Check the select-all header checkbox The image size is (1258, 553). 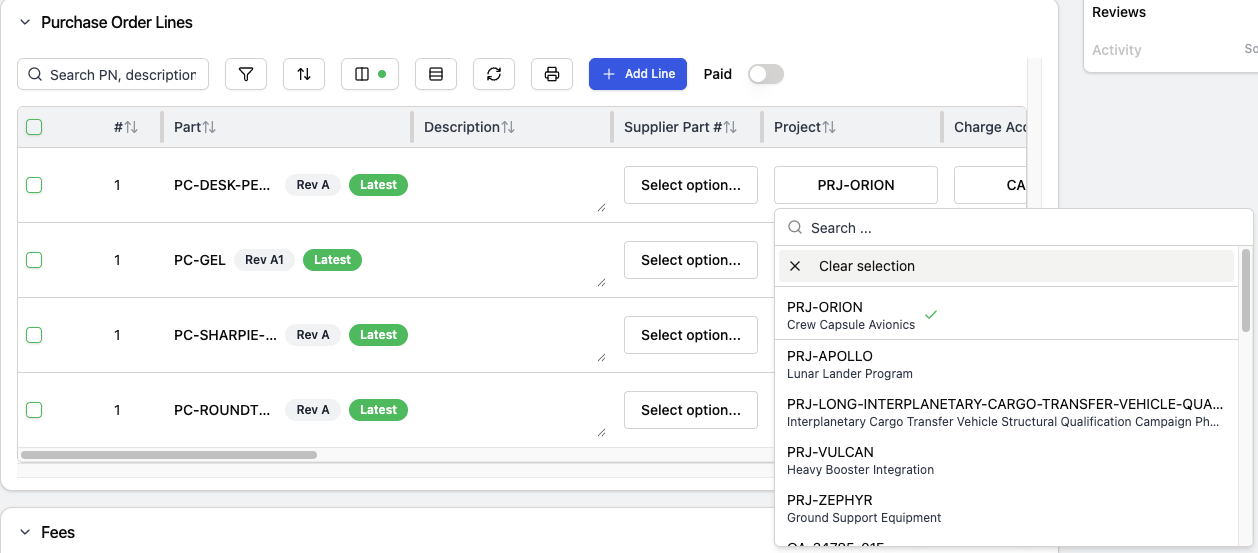pyautogui.click(x=34, y=127)
